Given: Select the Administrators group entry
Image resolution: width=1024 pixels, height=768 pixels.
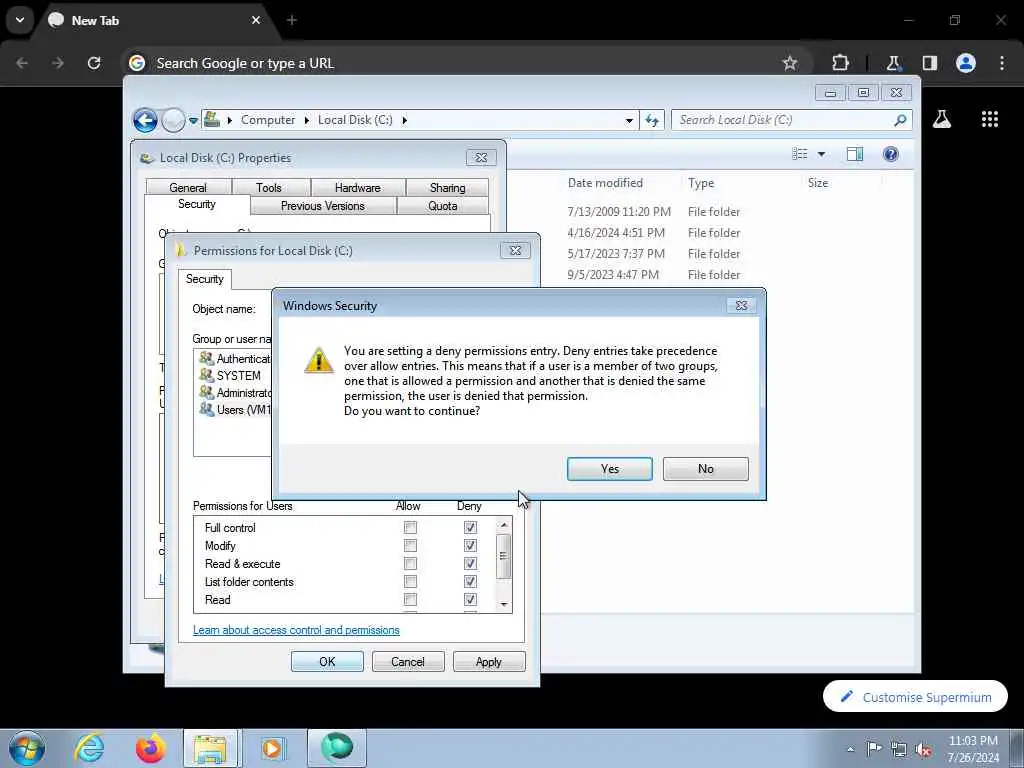Looking at the screenshot, I should click(235, 392).
